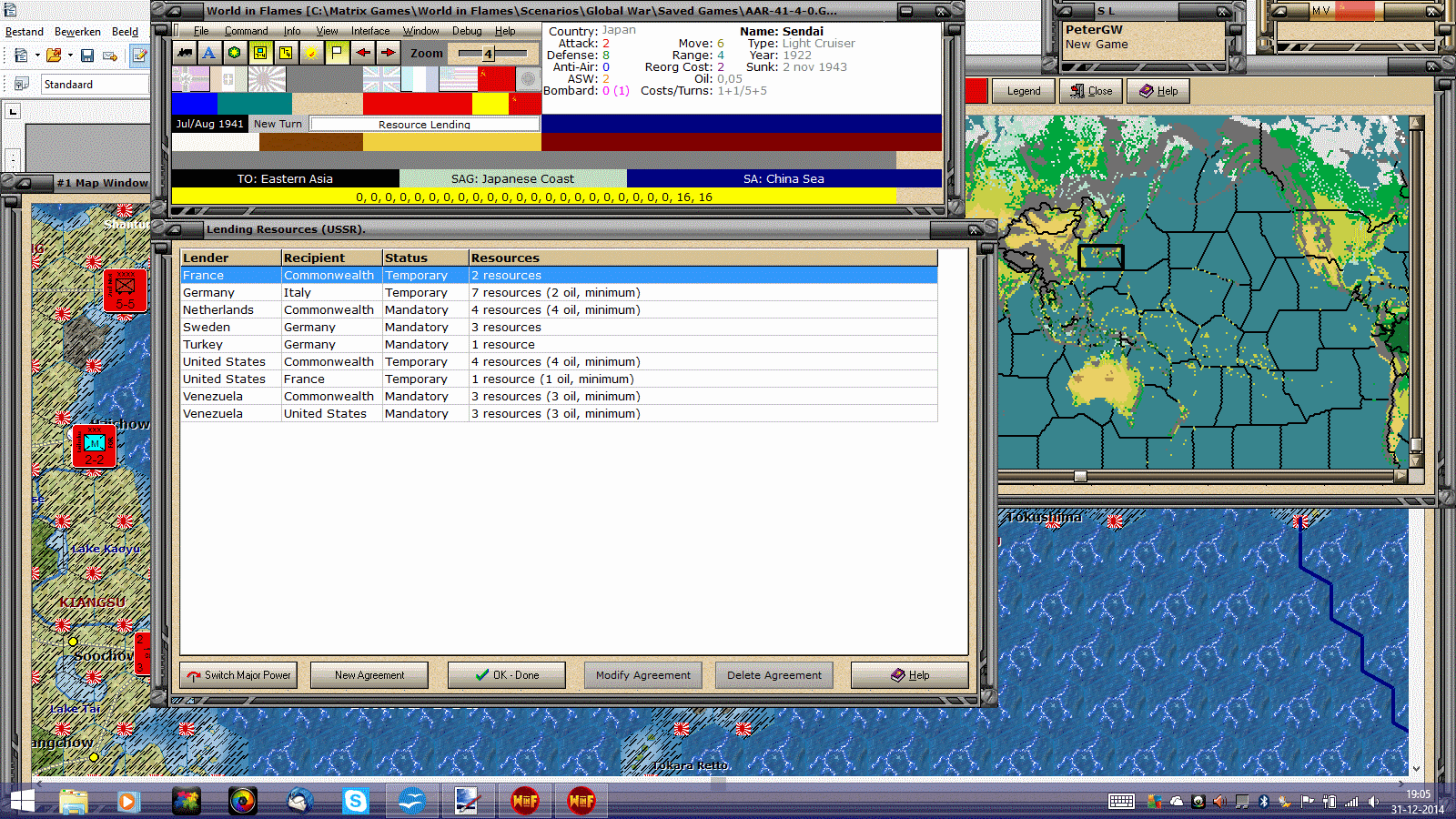
Task: Toggle the yellow unit-counter toolbar icon
Action: click(x=260, y=53)
